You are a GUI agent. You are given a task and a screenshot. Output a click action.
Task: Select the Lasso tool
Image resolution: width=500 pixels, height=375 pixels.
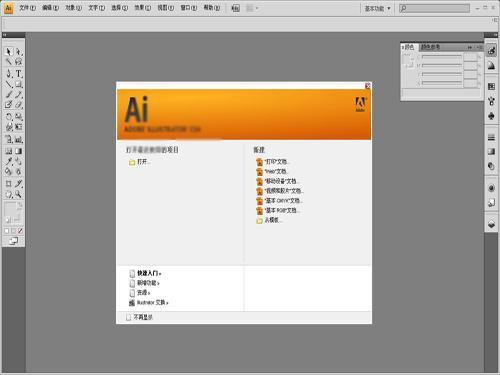tap(18, 61)
